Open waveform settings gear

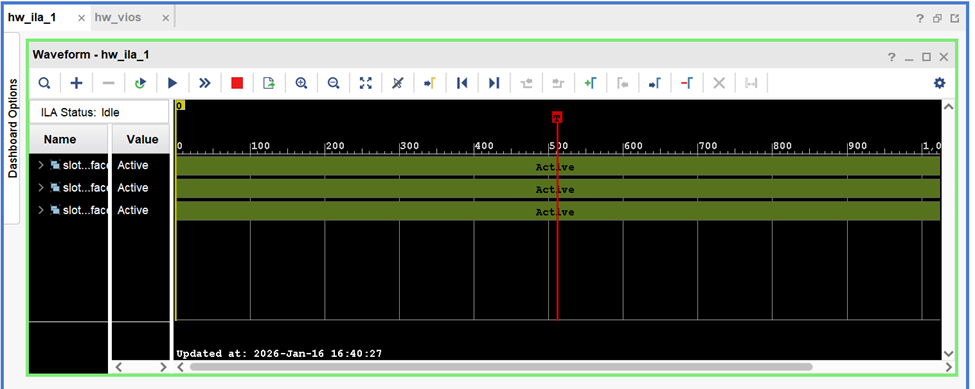[x=939, y=83]
